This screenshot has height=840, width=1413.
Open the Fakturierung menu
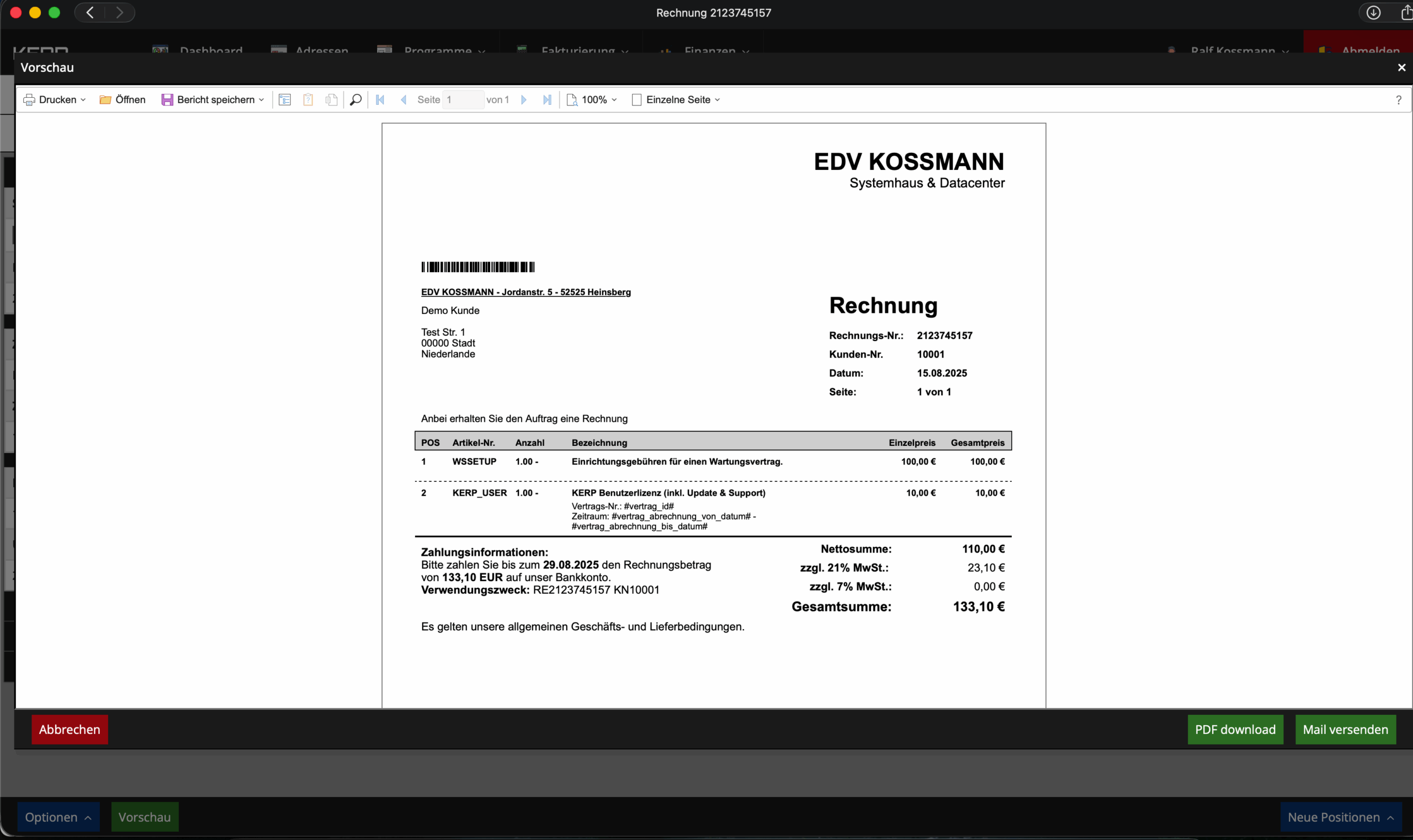point(573,50)
